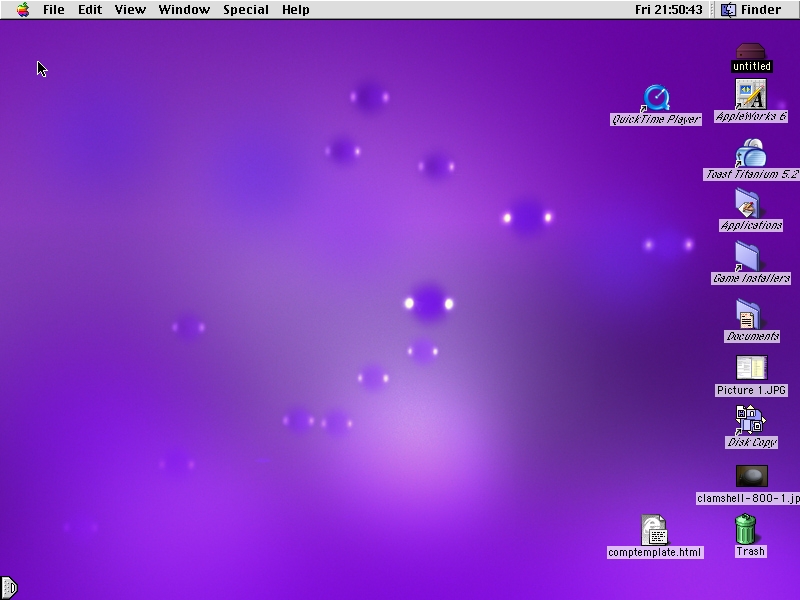Select the comptemplate.html file icon

[x=655, y=530]
